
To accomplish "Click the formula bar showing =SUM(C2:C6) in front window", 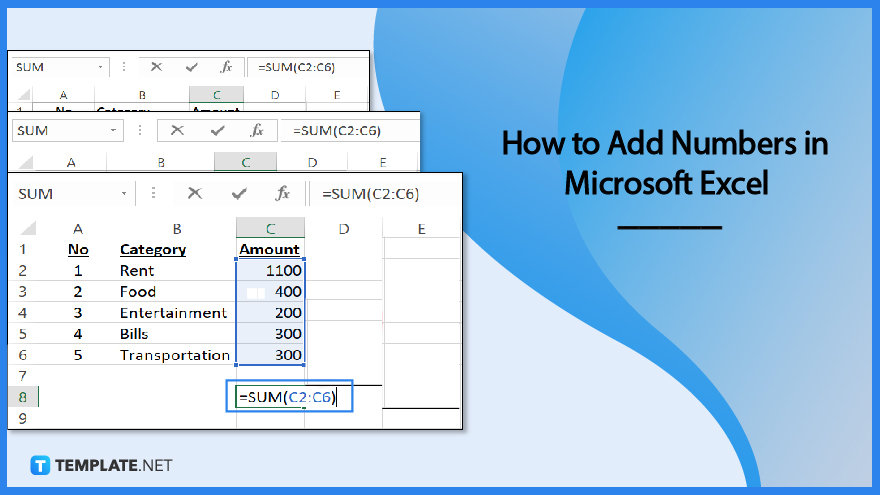I will (x=384, y=194).
